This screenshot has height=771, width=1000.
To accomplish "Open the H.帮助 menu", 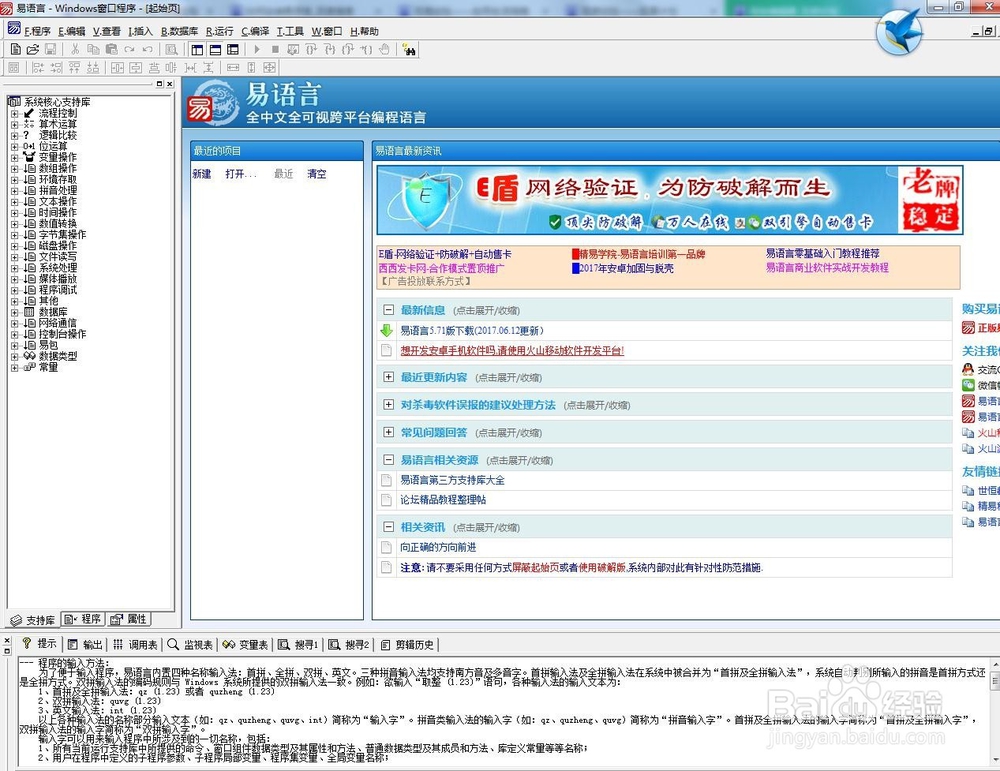I will coord(364,31).
